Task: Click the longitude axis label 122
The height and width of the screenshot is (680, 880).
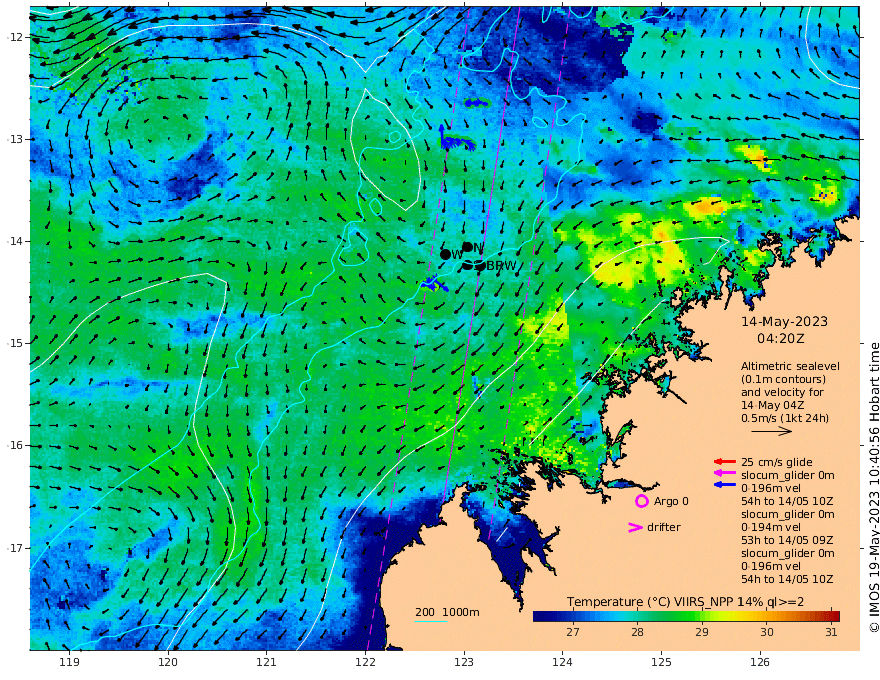Action: click(365, 662)
